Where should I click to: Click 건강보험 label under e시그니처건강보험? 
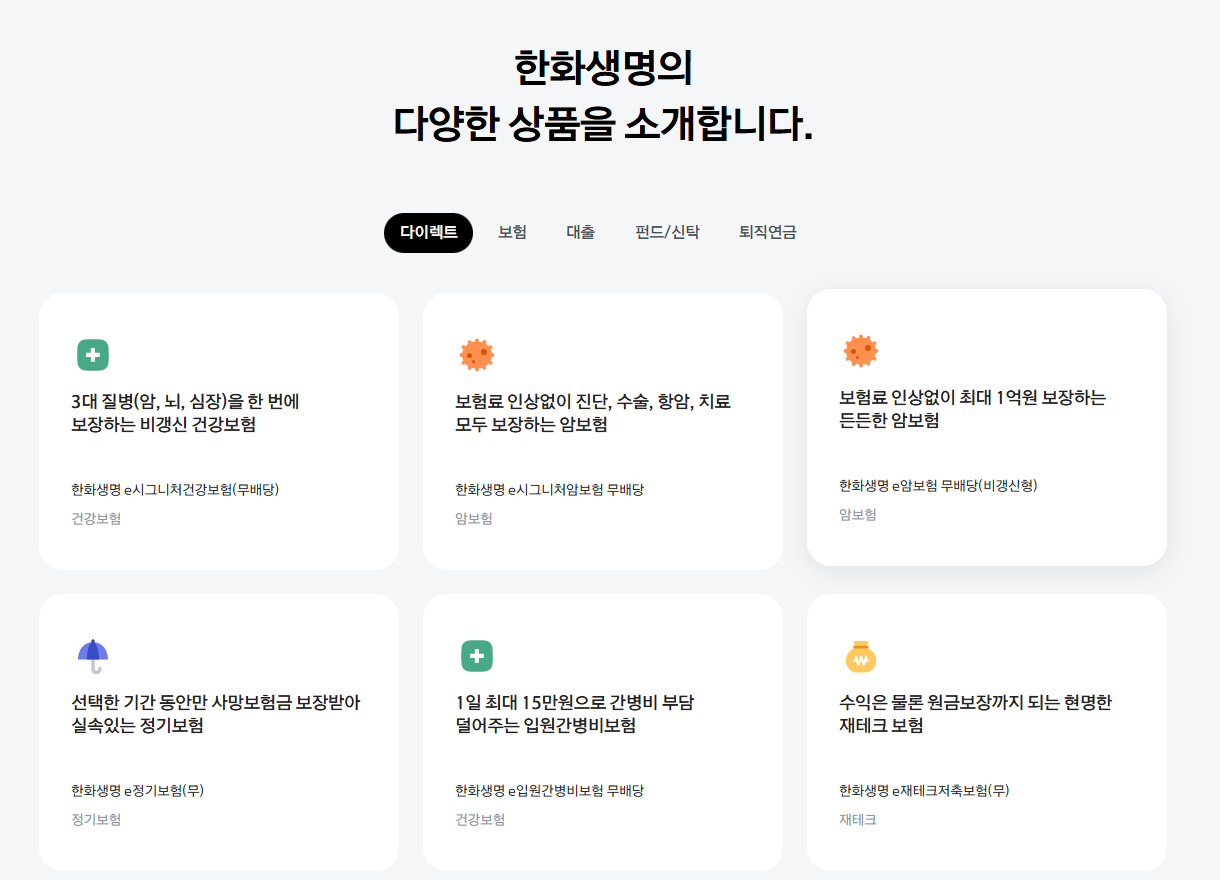pyautogui.click(x=96, y=519)
